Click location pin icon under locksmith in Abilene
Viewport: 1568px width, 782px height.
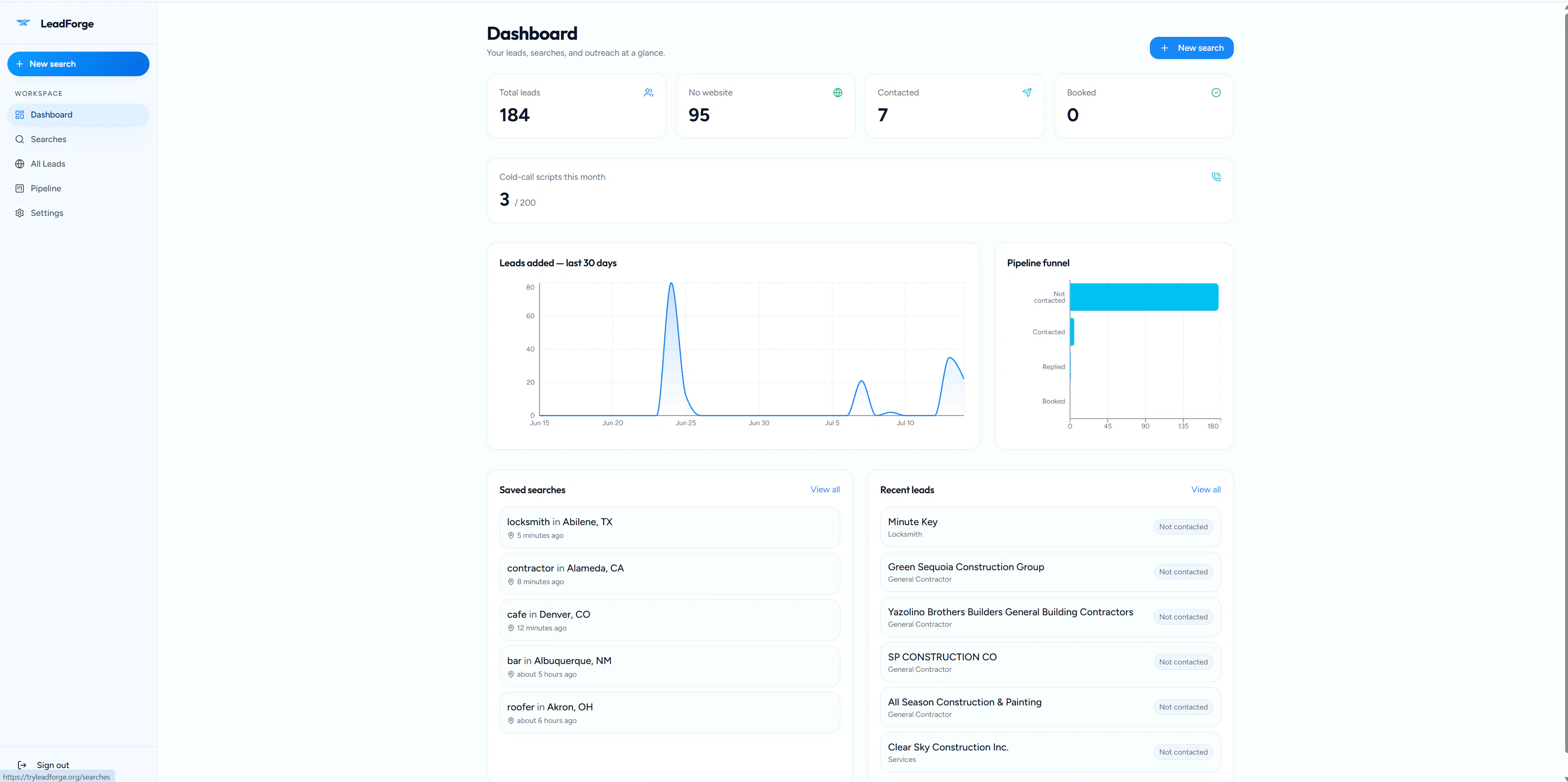coord(511,536)
